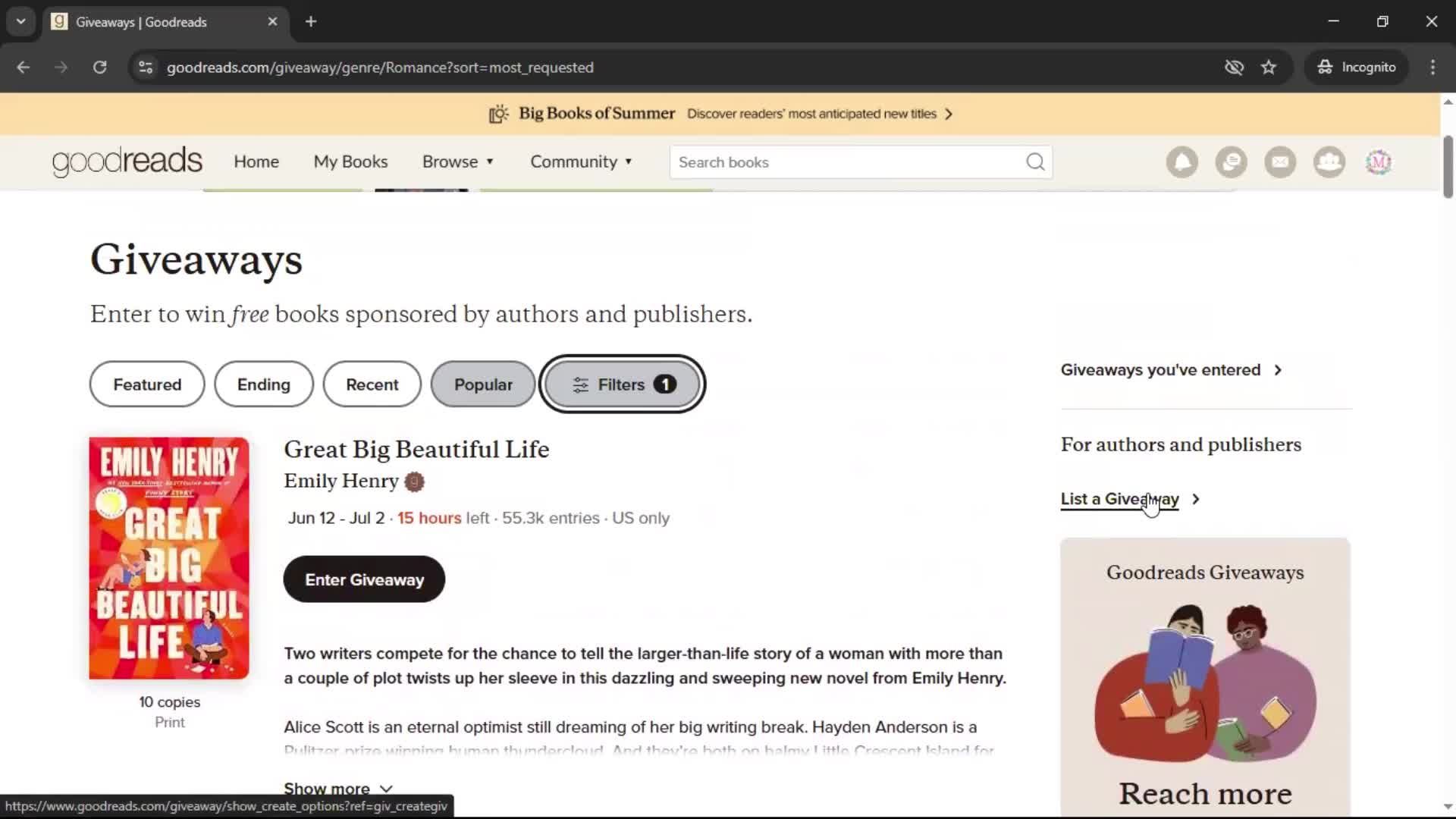Click the page vertical scrollbar thumb

pos(1448,167)
